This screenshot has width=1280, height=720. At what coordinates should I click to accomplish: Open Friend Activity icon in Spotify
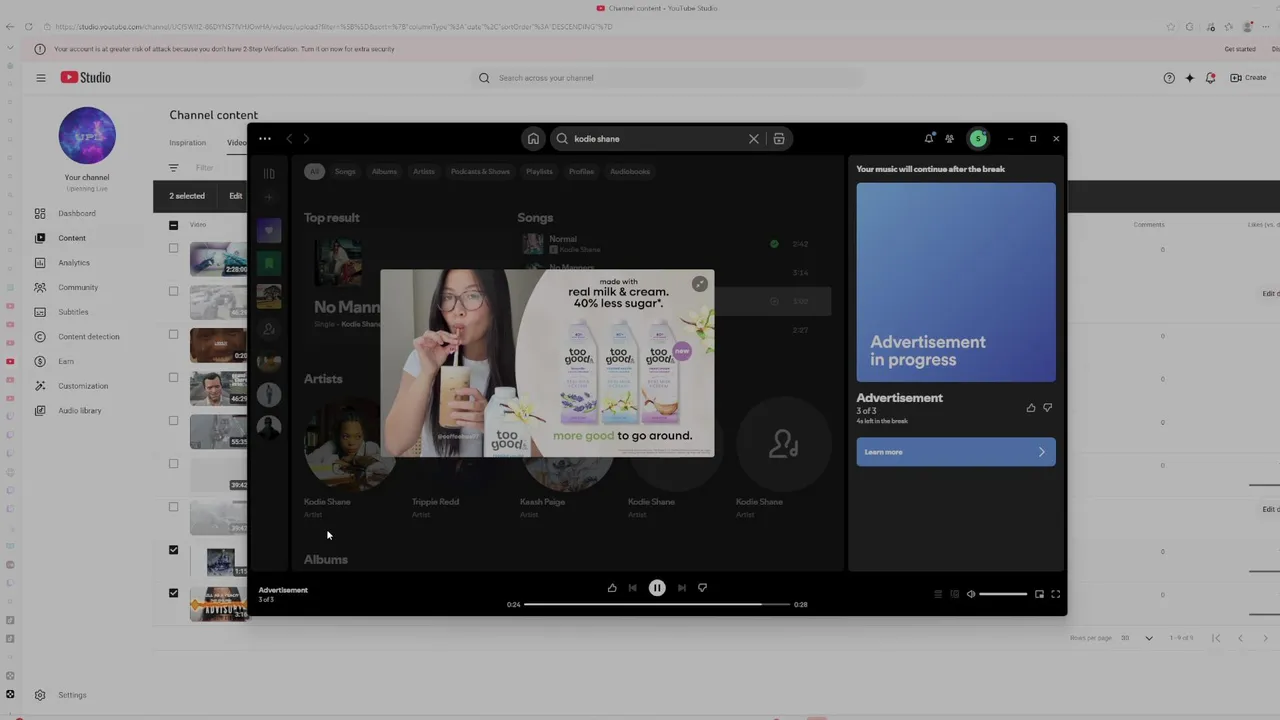(x=949, y=139)
